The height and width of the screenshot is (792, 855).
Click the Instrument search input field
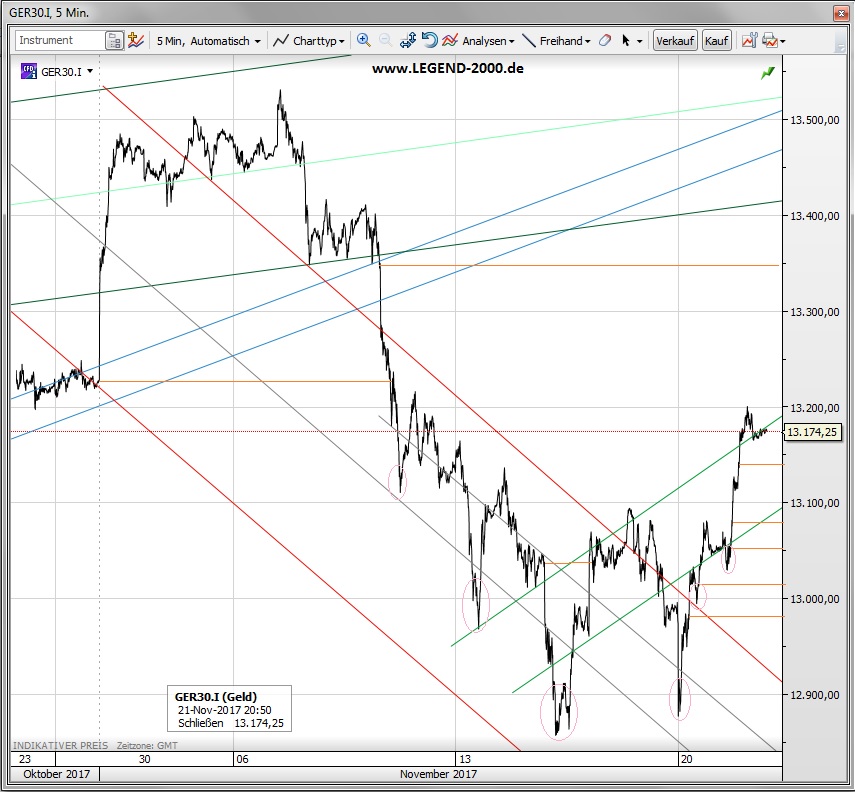(60, 40)
